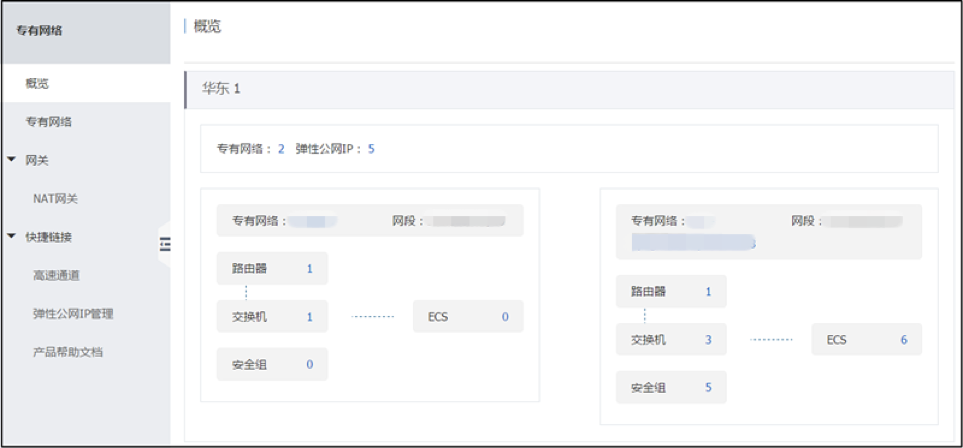Click the 弹性公网IP count of 5

pos(371,149)
